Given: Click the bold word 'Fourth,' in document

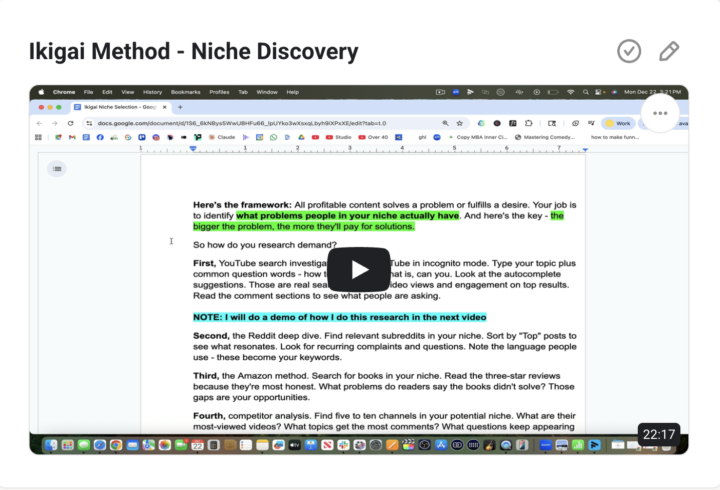Looking at the screenshot, I should [x=209, y=416].
